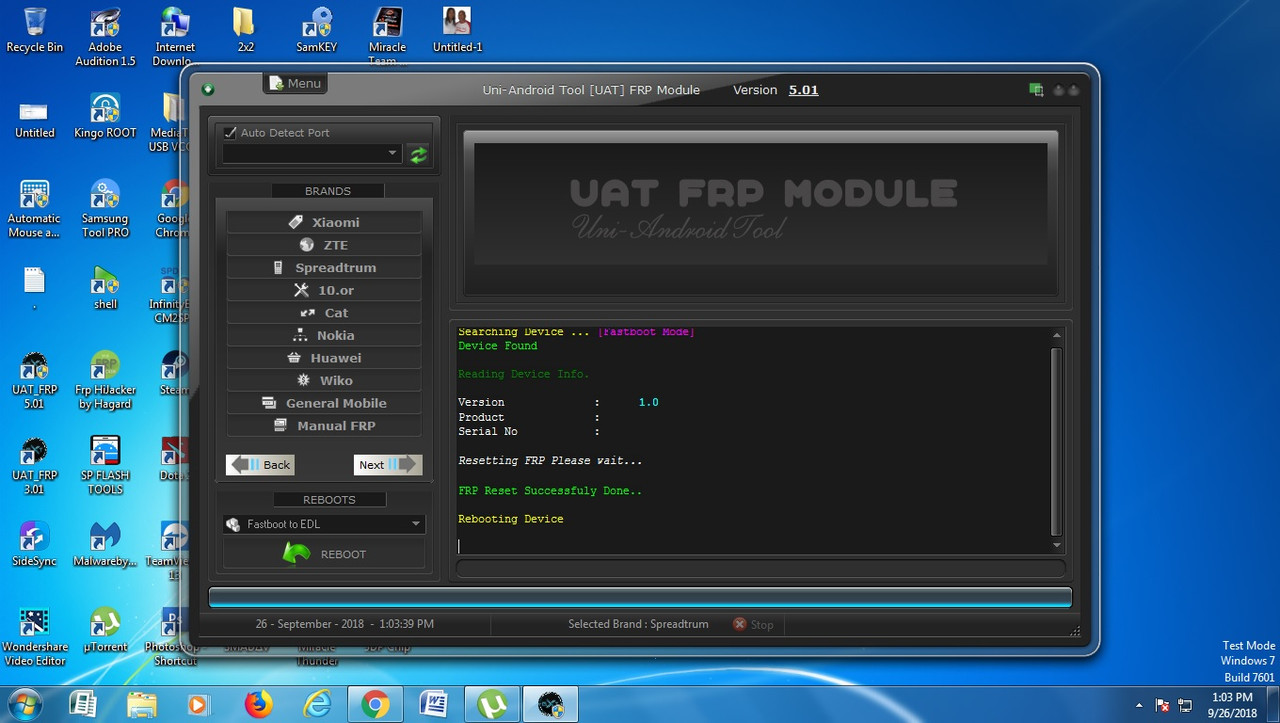This screenshot has height=723, width=1280.
Task: Select the Xiaomi brand
Action: pyautogui.click(x=324, y=222)
